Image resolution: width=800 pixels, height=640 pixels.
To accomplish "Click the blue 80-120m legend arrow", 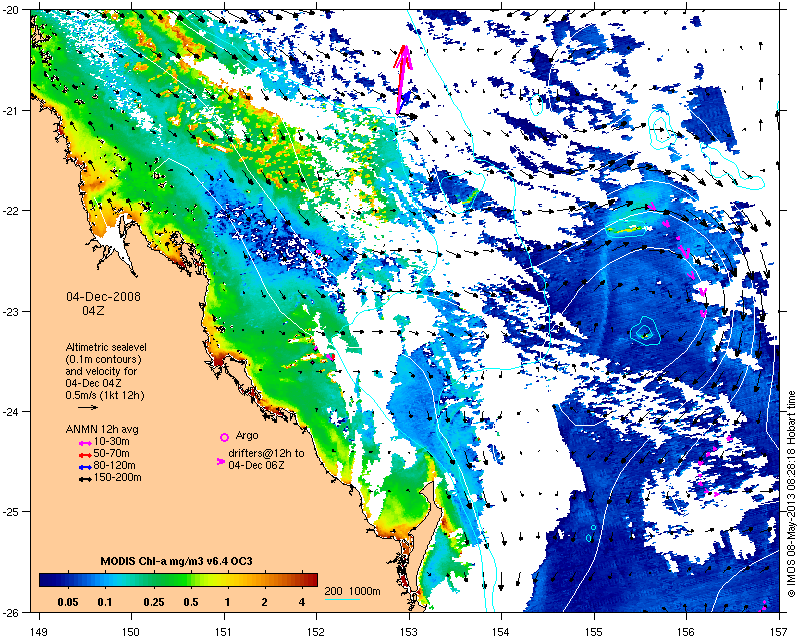I will 85,467.
